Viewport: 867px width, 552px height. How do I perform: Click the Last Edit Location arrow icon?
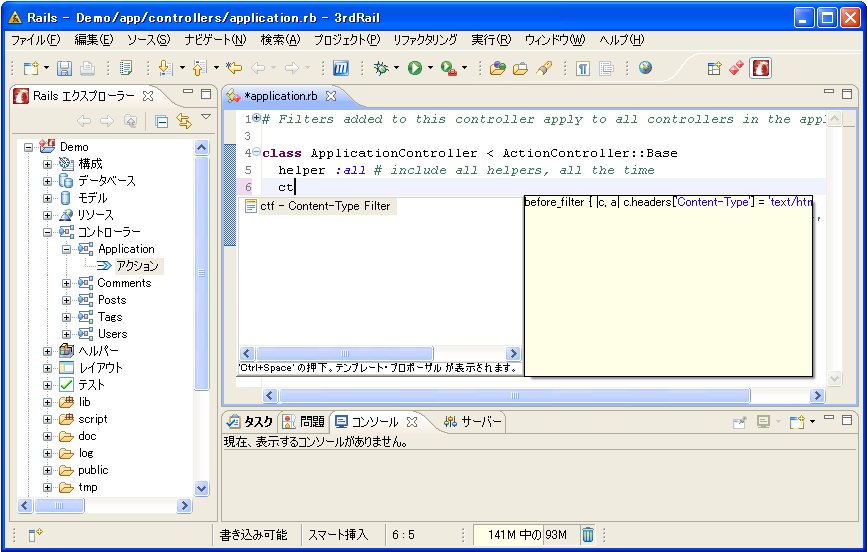pyautogui.click(x=234, y=68)
